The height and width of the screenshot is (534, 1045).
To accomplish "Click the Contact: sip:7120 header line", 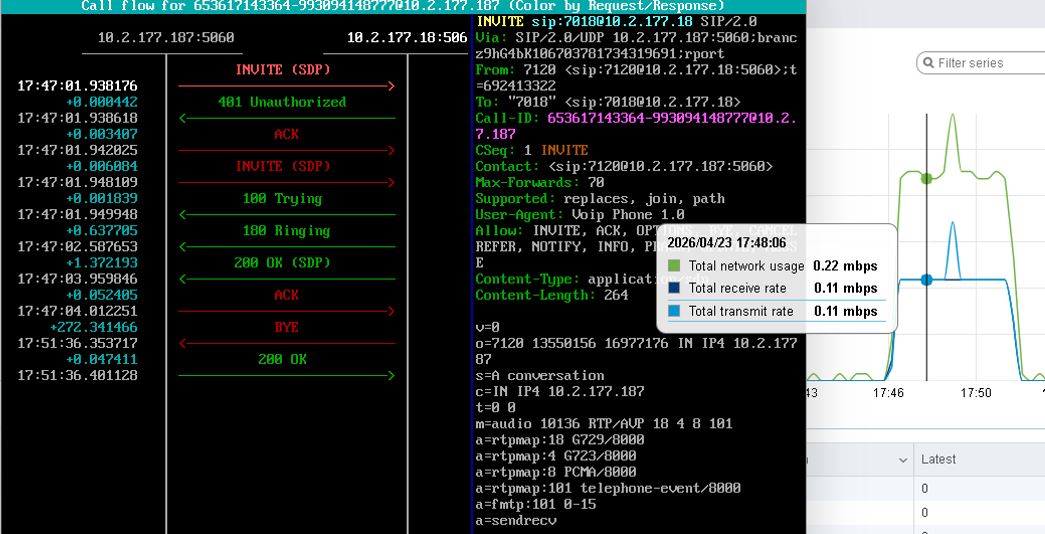I will pyautogui.click(x=624, y=167).
